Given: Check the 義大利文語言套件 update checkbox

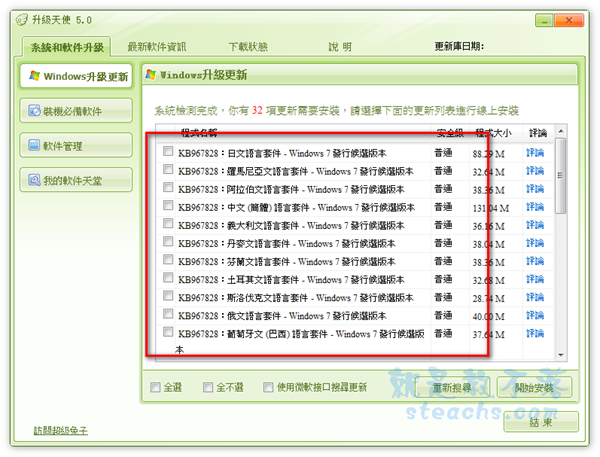Looking at the screenshot, I should pyautogui.click(x=168, y=223).
